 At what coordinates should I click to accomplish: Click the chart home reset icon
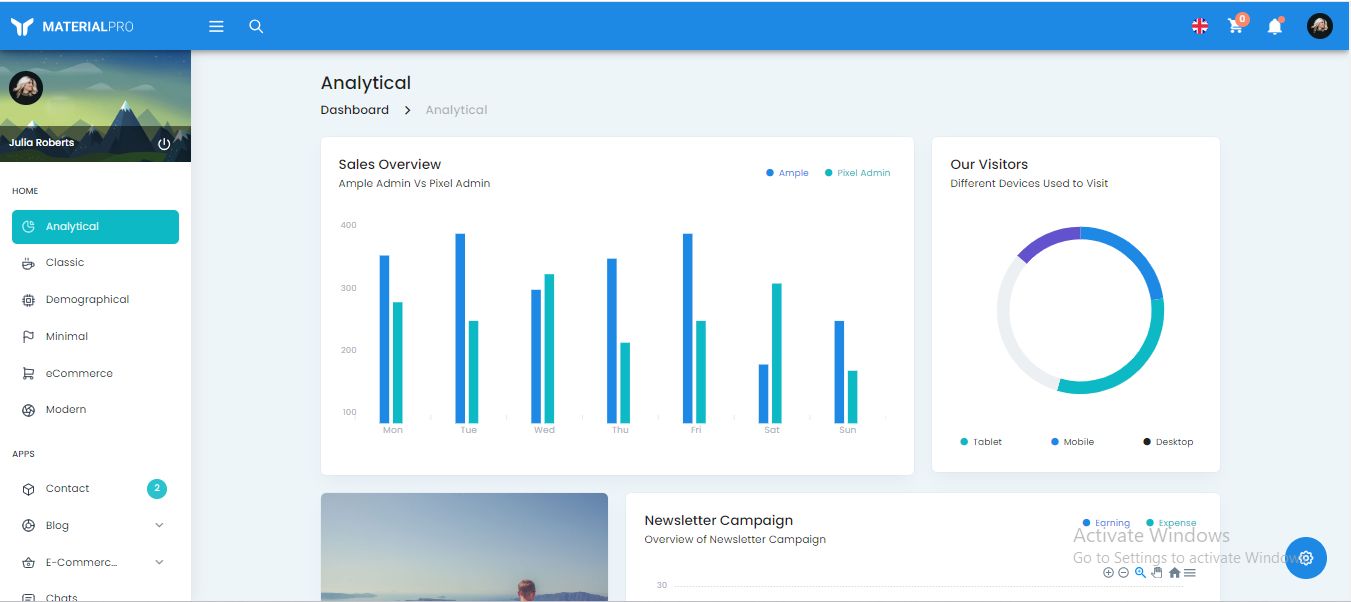point(1174,573)
